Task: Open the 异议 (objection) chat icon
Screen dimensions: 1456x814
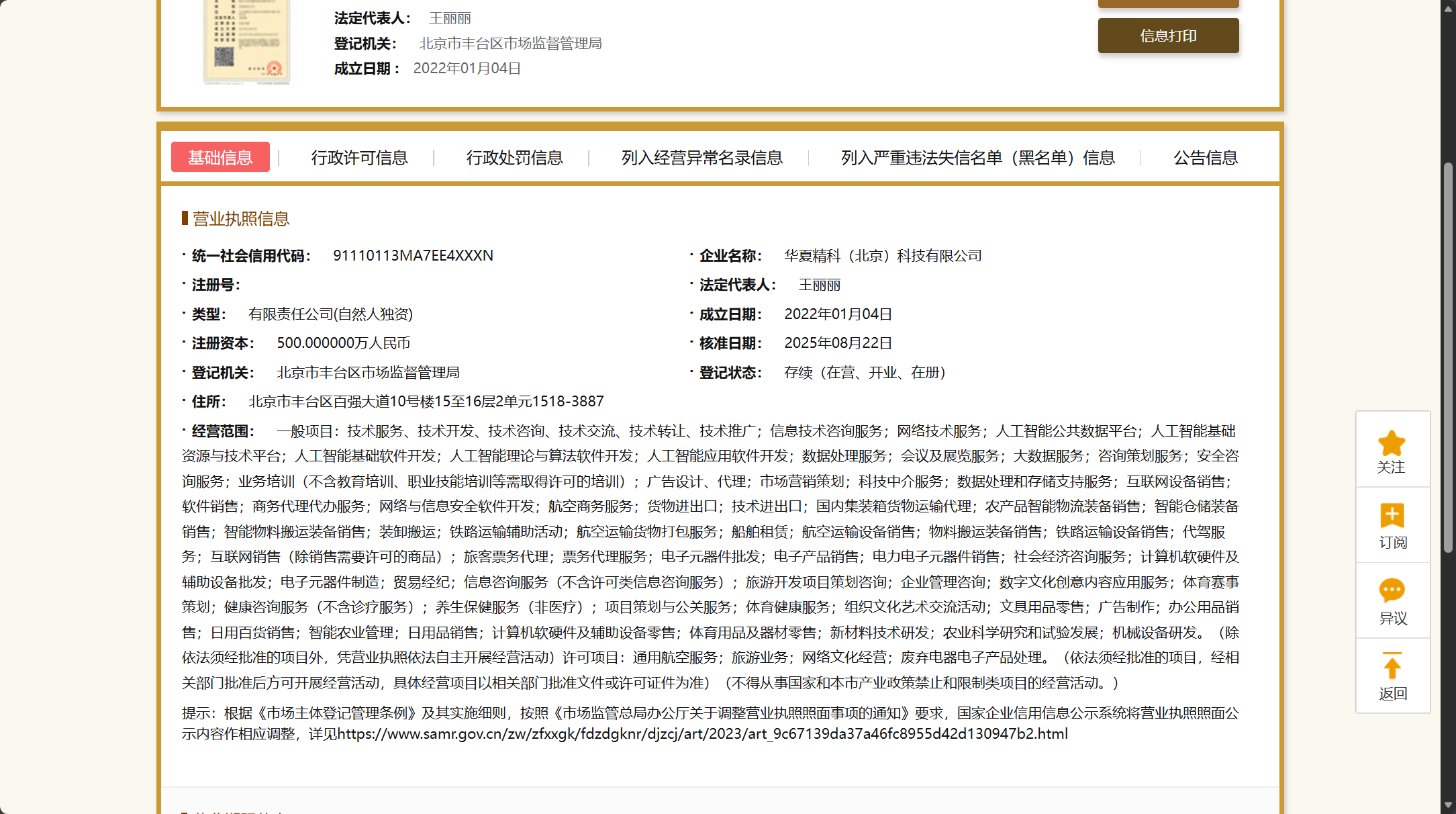Action: pos(1392,591)
